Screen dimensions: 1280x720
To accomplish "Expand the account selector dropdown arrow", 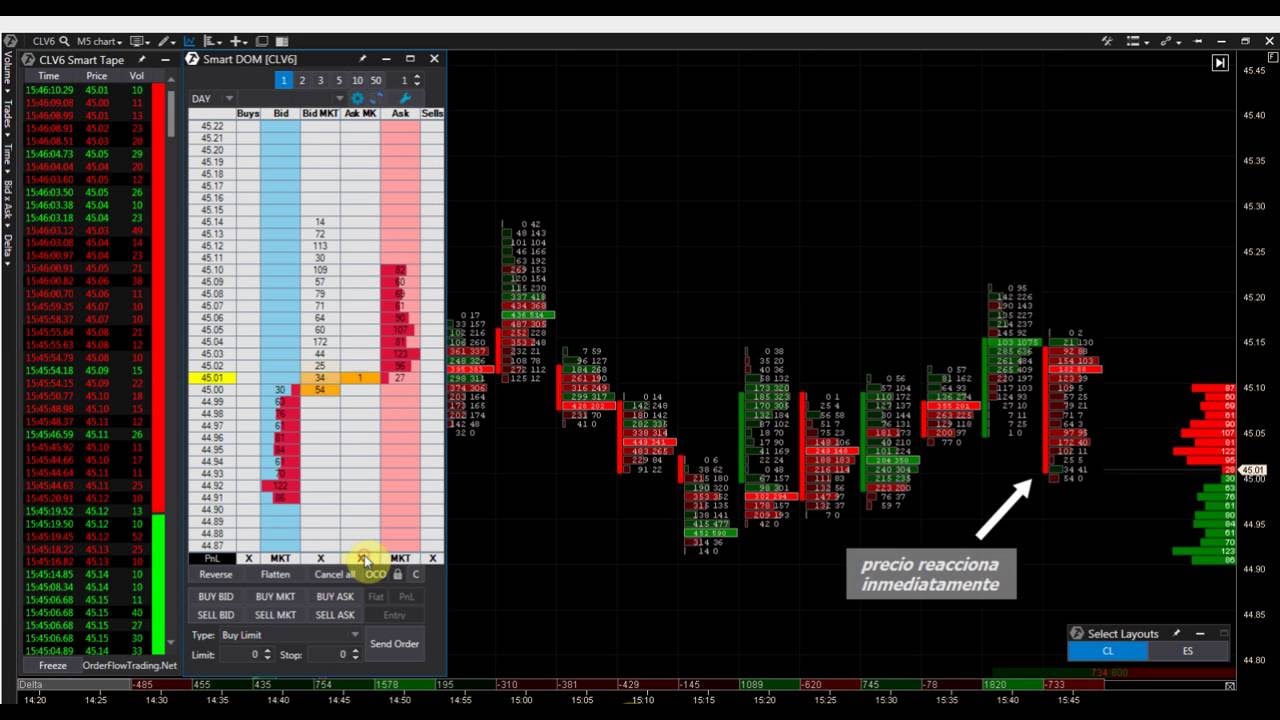I will [340, 98].
